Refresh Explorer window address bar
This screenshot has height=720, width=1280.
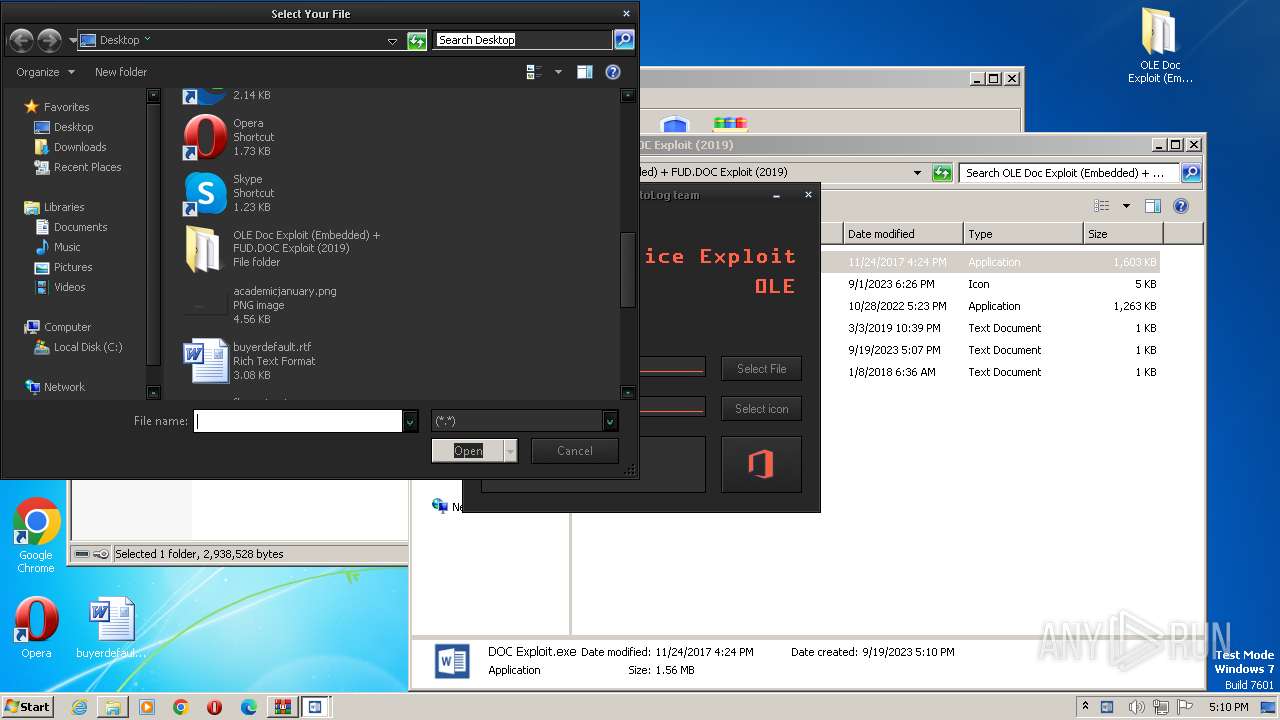pyautogui.click(x=942, y=173)
